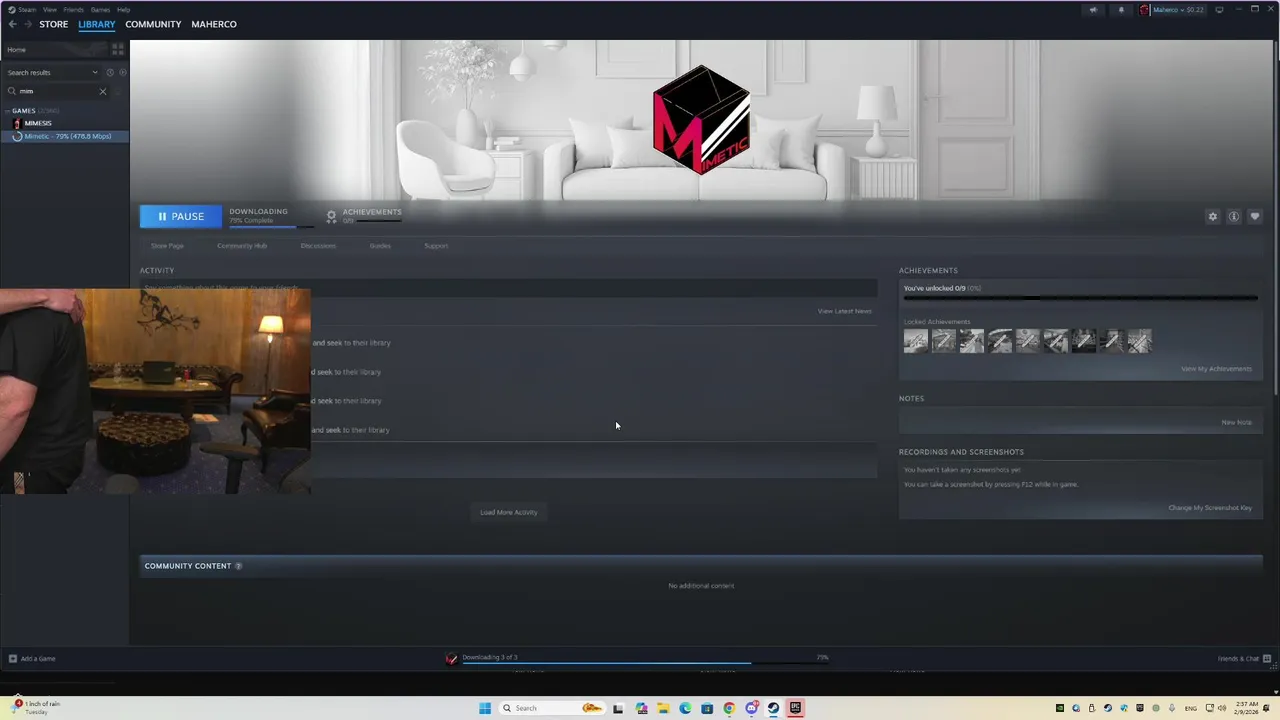Open the MAHERCO profile tab
The image size is (1280, 720).
point(214,24)
